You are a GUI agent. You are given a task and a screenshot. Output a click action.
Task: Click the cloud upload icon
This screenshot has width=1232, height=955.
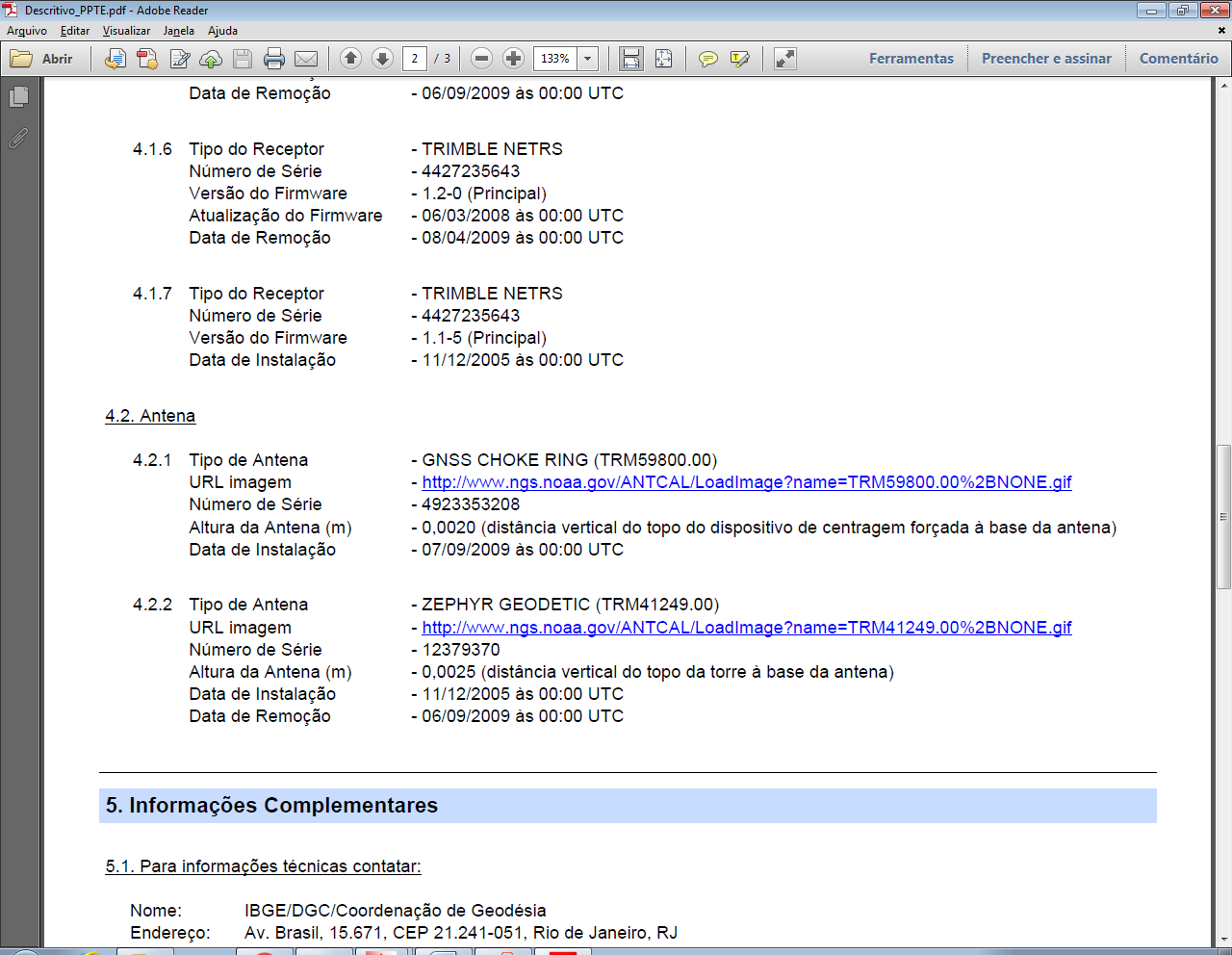coord(211,59)
